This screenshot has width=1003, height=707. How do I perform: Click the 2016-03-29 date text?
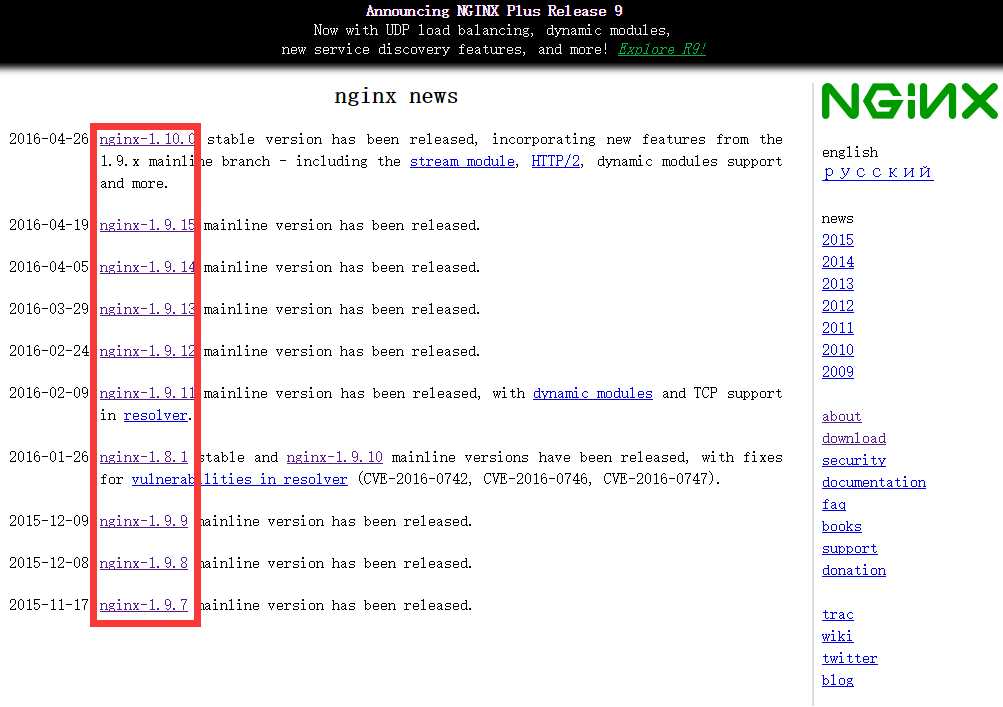pos(49,309)
